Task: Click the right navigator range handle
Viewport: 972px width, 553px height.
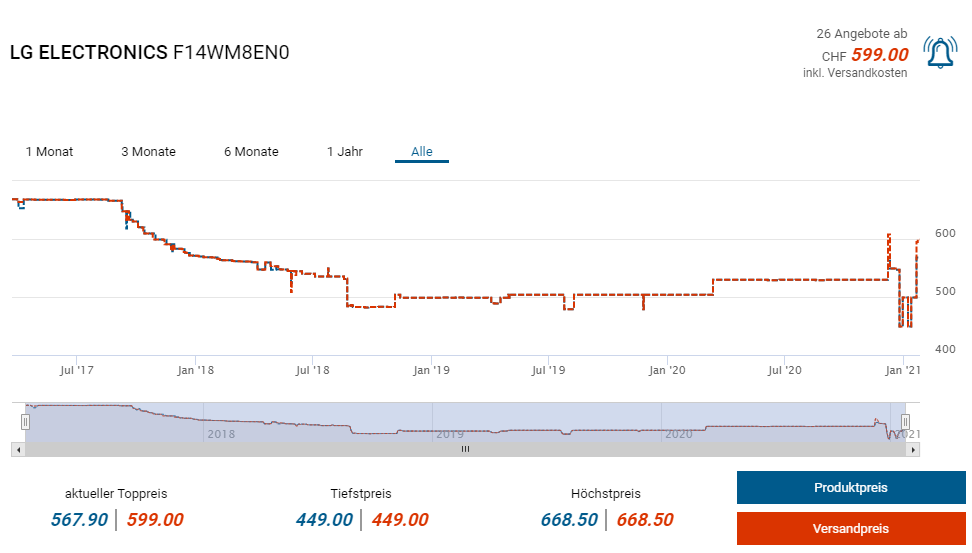Action: point(905,422)
